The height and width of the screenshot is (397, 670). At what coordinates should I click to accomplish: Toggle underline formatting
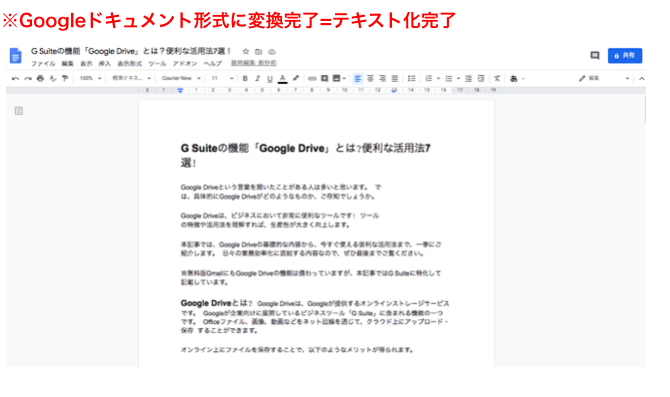click(x=270, y=79)
